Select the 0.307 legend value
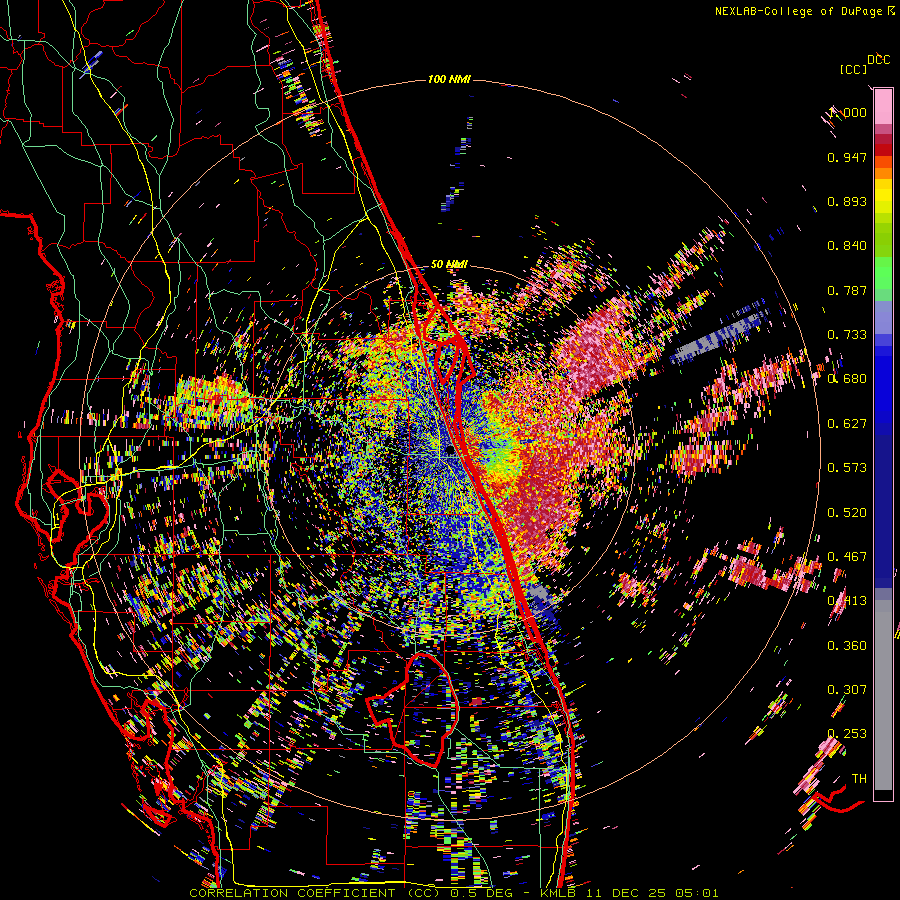The height and width of the screenshot is (900, 900). coord(847,689)
